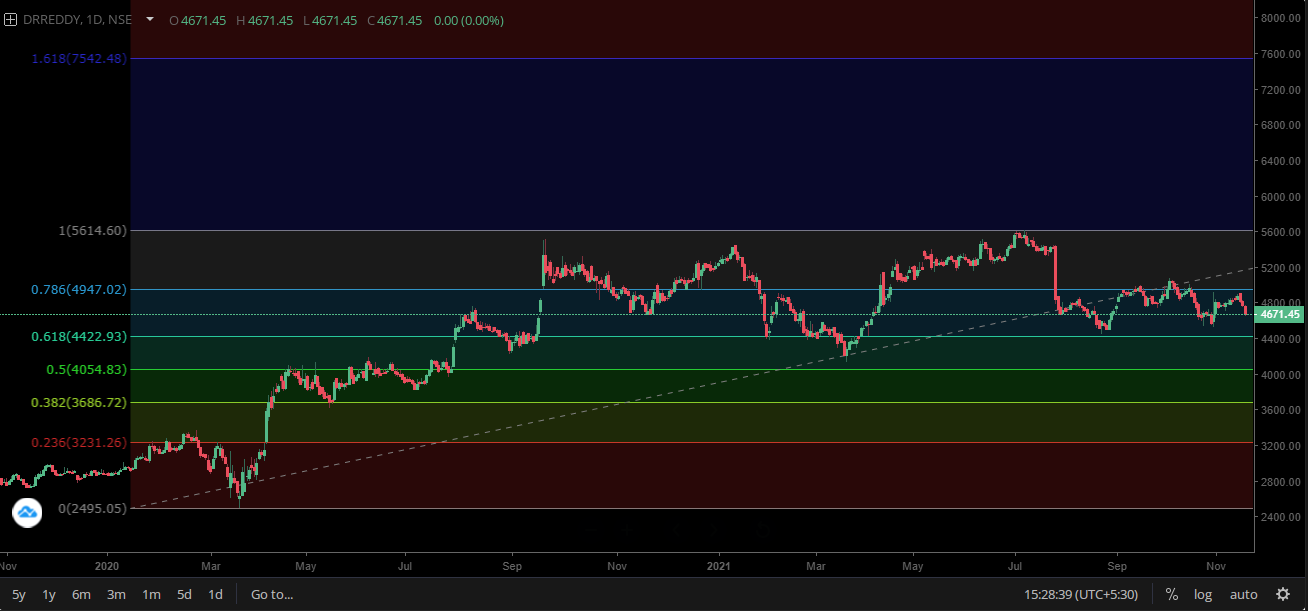
Task: Click the change value 0.00 (0.00%)
Action: [469, 20]
